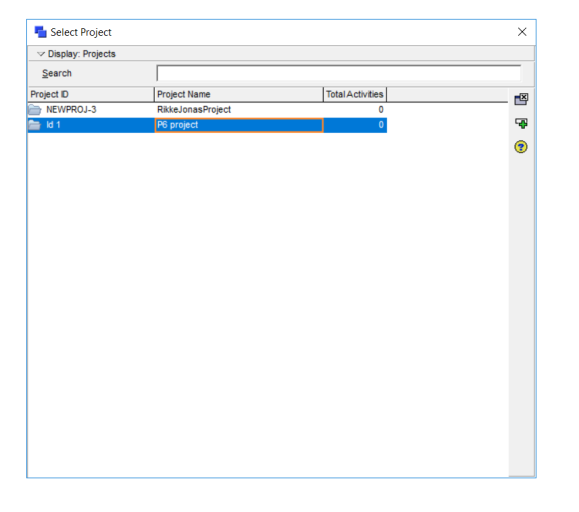The height and width of the screenshot is (512, 579).
Task: Click into the Search input field
Action: 339,73
